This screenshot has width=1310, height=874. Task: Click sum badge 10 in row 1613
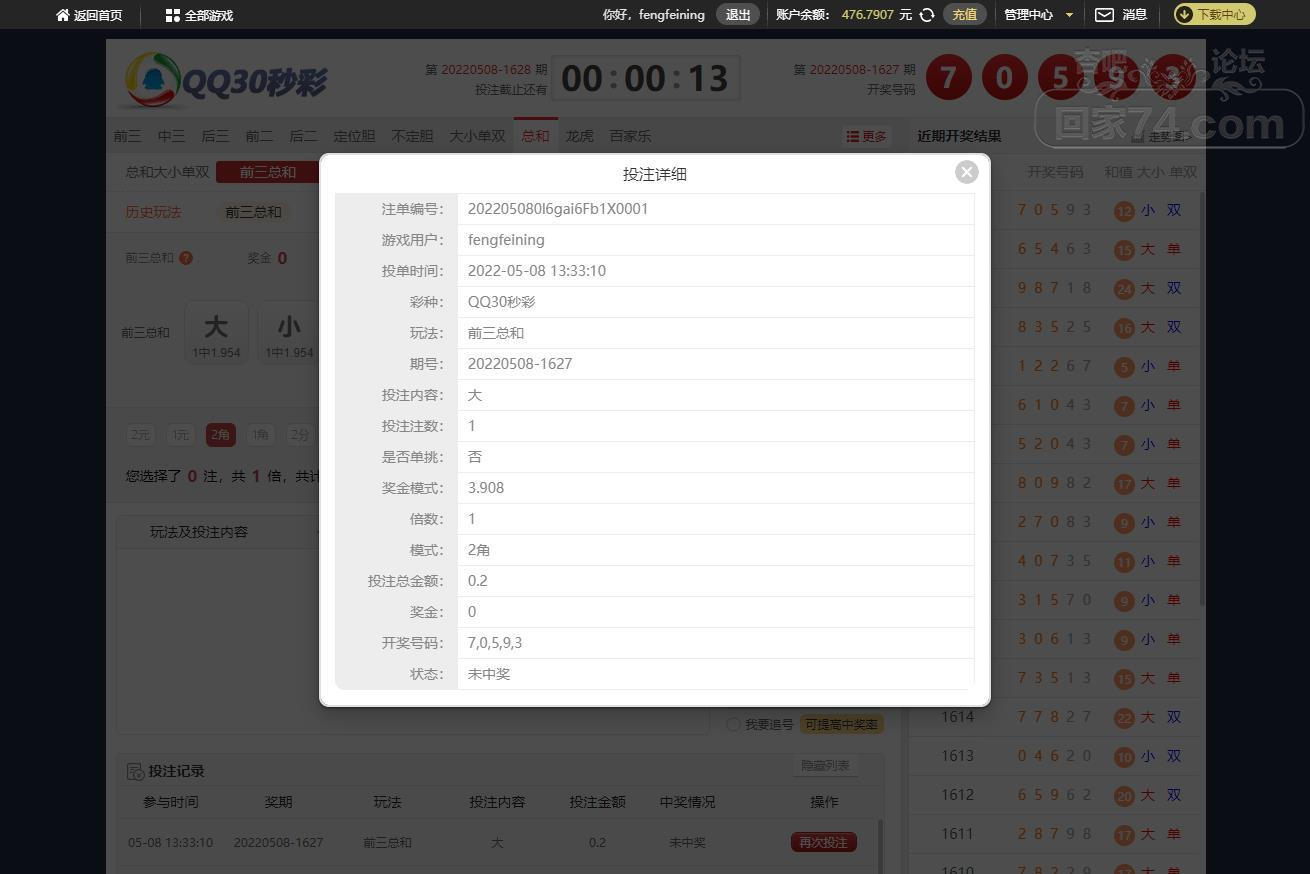pyautogui.click(x=1124, y=757)
